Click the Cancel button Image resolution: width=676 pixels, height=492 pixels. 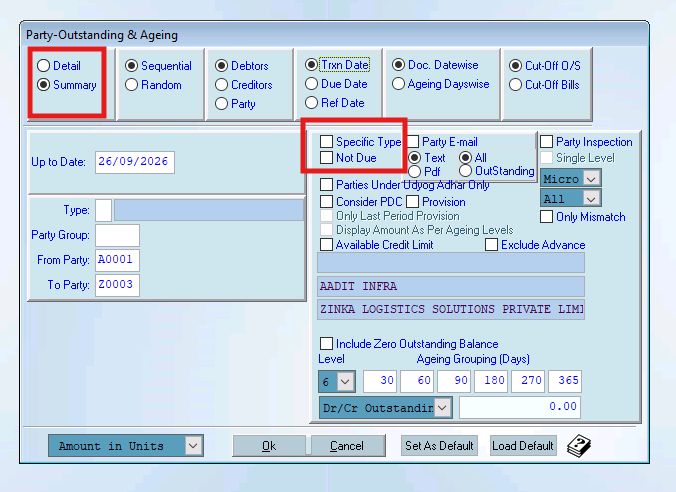[x=347, y=446]
